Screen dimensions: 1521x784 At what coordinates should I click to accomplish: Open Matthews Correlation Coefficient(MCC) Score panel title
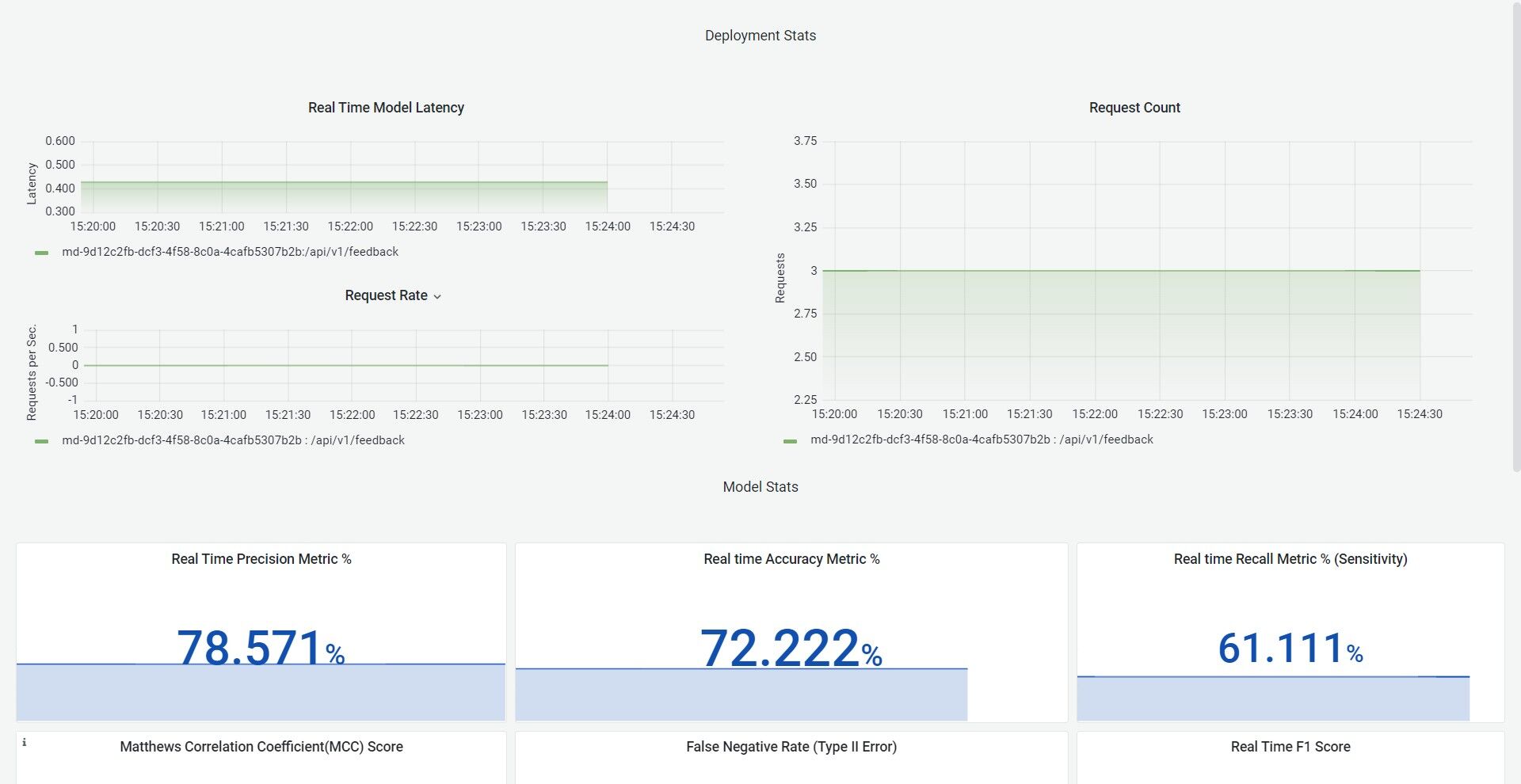[261, 747]
